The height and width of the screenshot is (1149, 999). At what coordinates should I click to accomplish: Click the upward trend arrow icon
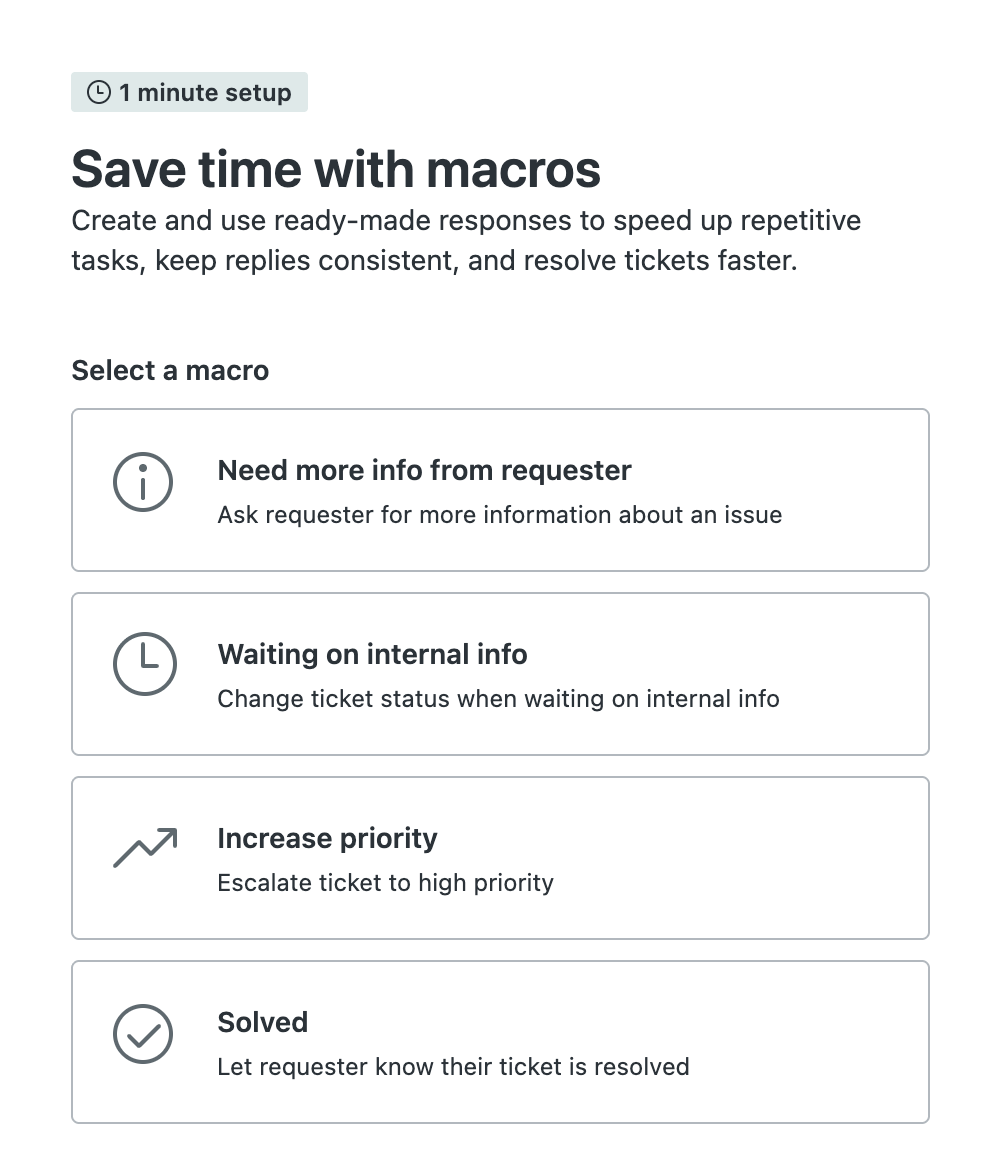(x=145, y=848)
